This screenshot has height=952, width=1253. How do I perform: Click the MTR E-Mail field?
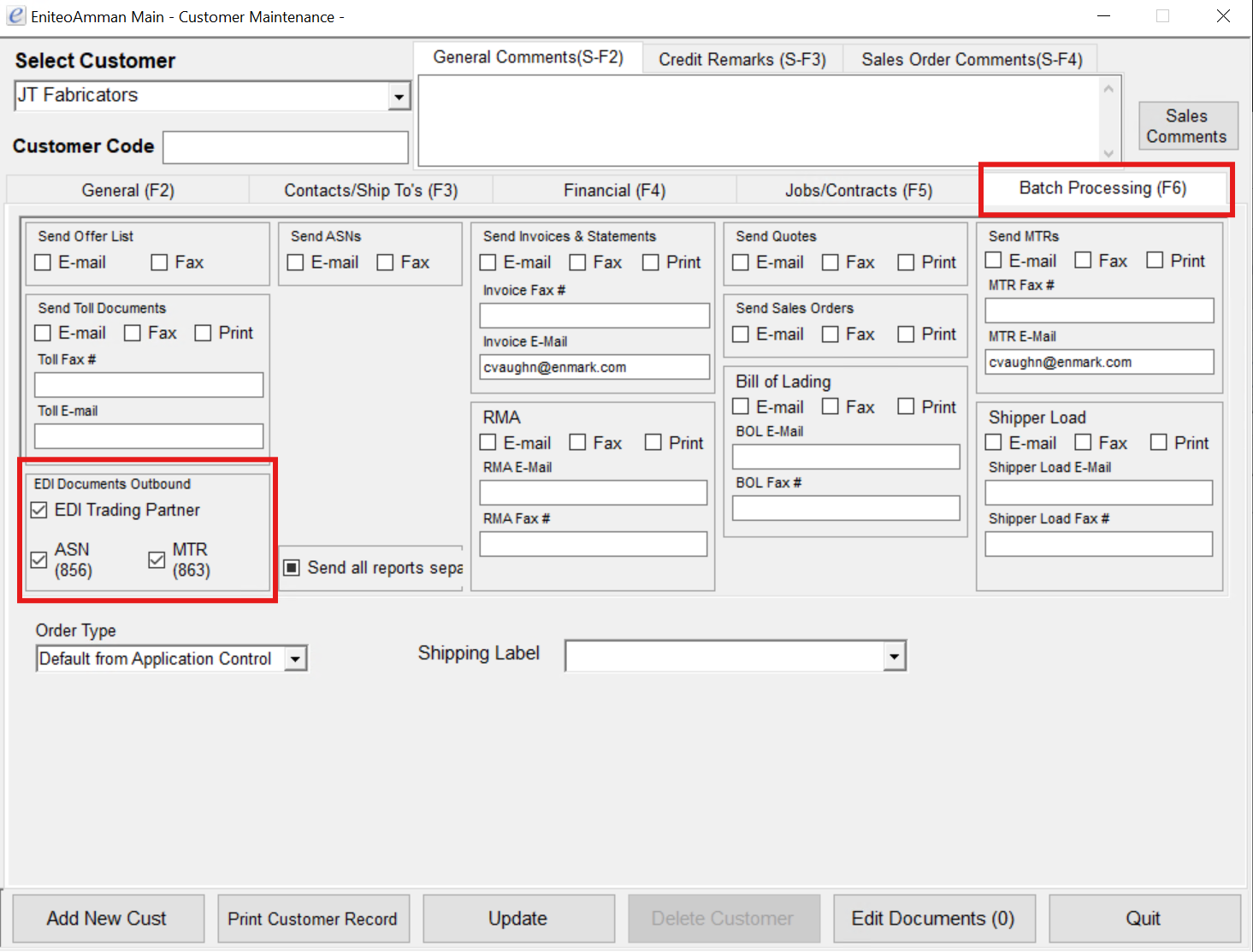coord(1099,362)
